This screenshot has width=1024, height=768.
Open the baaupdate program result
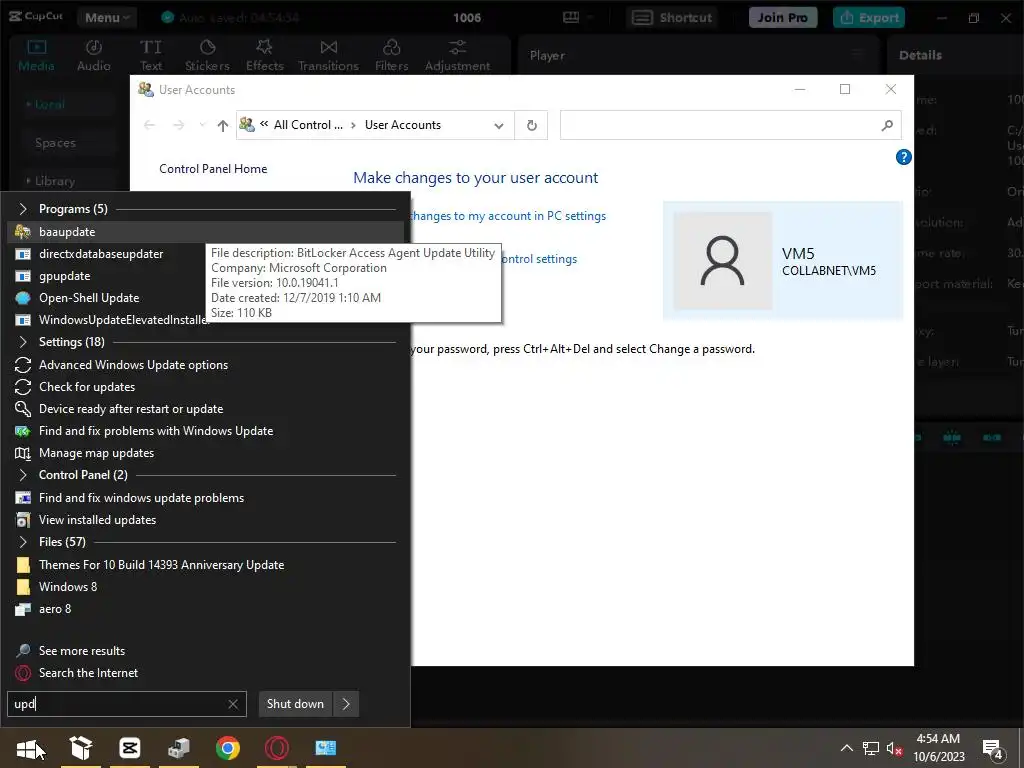click(x=205, y=232)
